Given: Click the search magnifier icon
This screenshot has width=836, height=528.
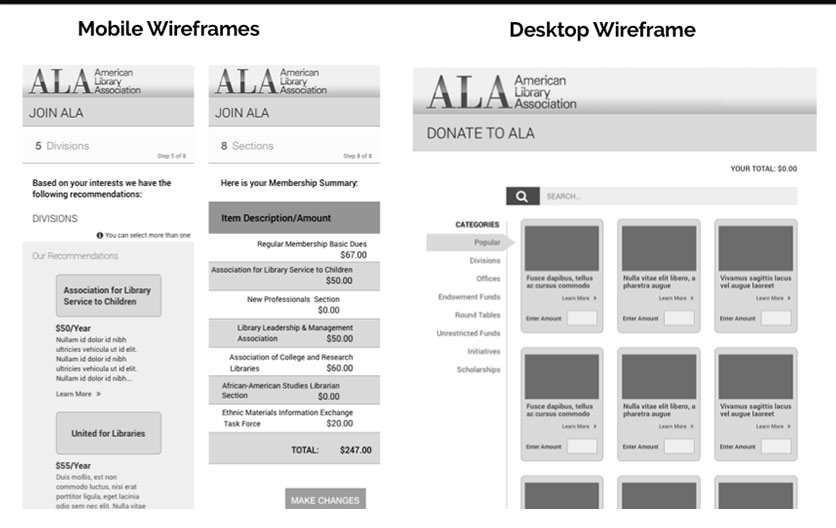Looking at the screenshot, I should coord(523,196).
